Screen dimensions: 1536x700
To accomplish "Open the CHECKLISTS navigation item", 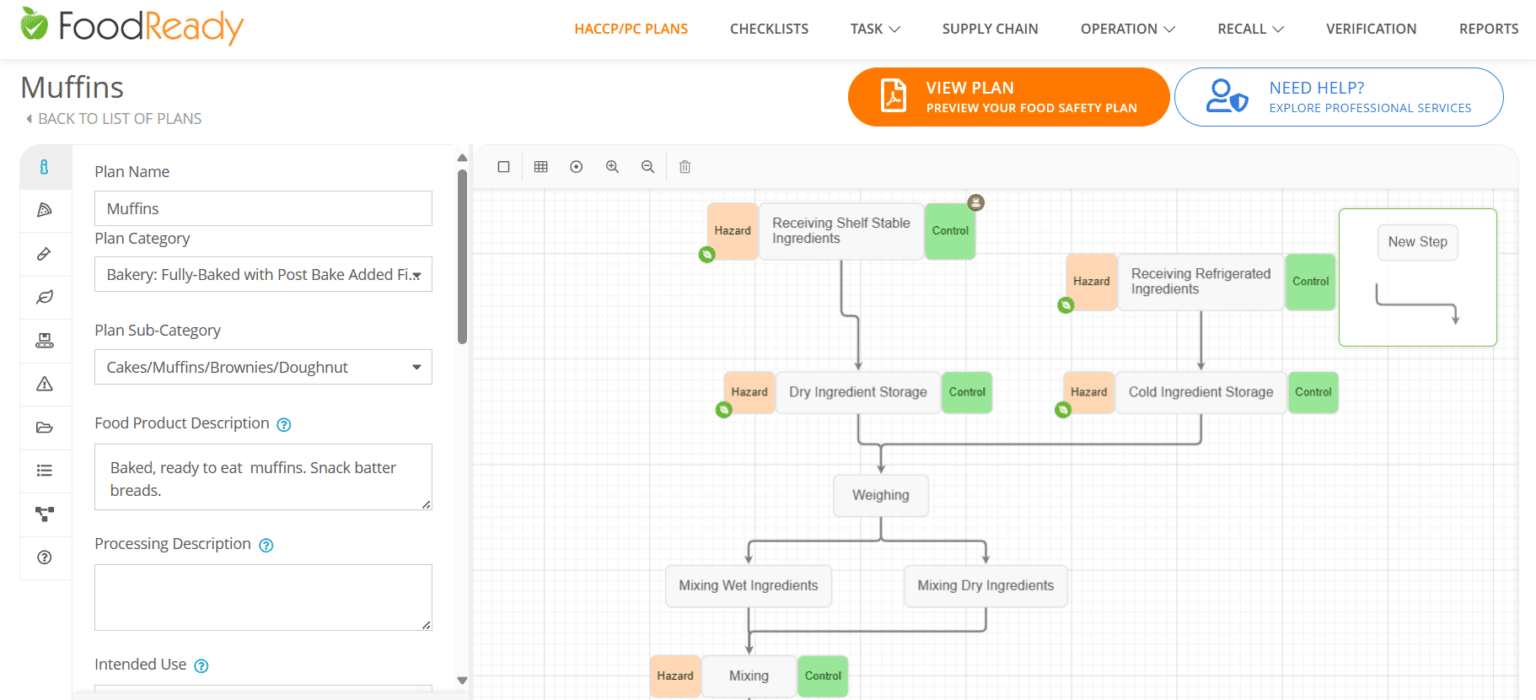I will tap(769, 29).
